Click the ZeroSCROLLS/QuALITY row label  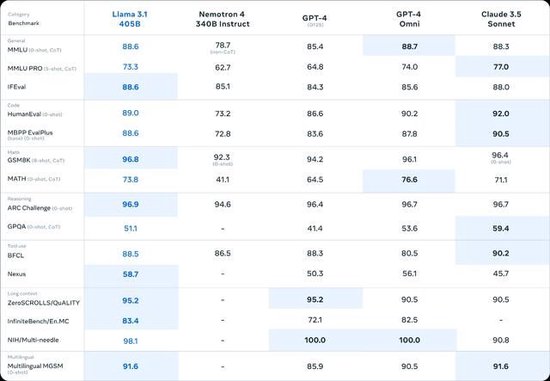pos(43,302)
